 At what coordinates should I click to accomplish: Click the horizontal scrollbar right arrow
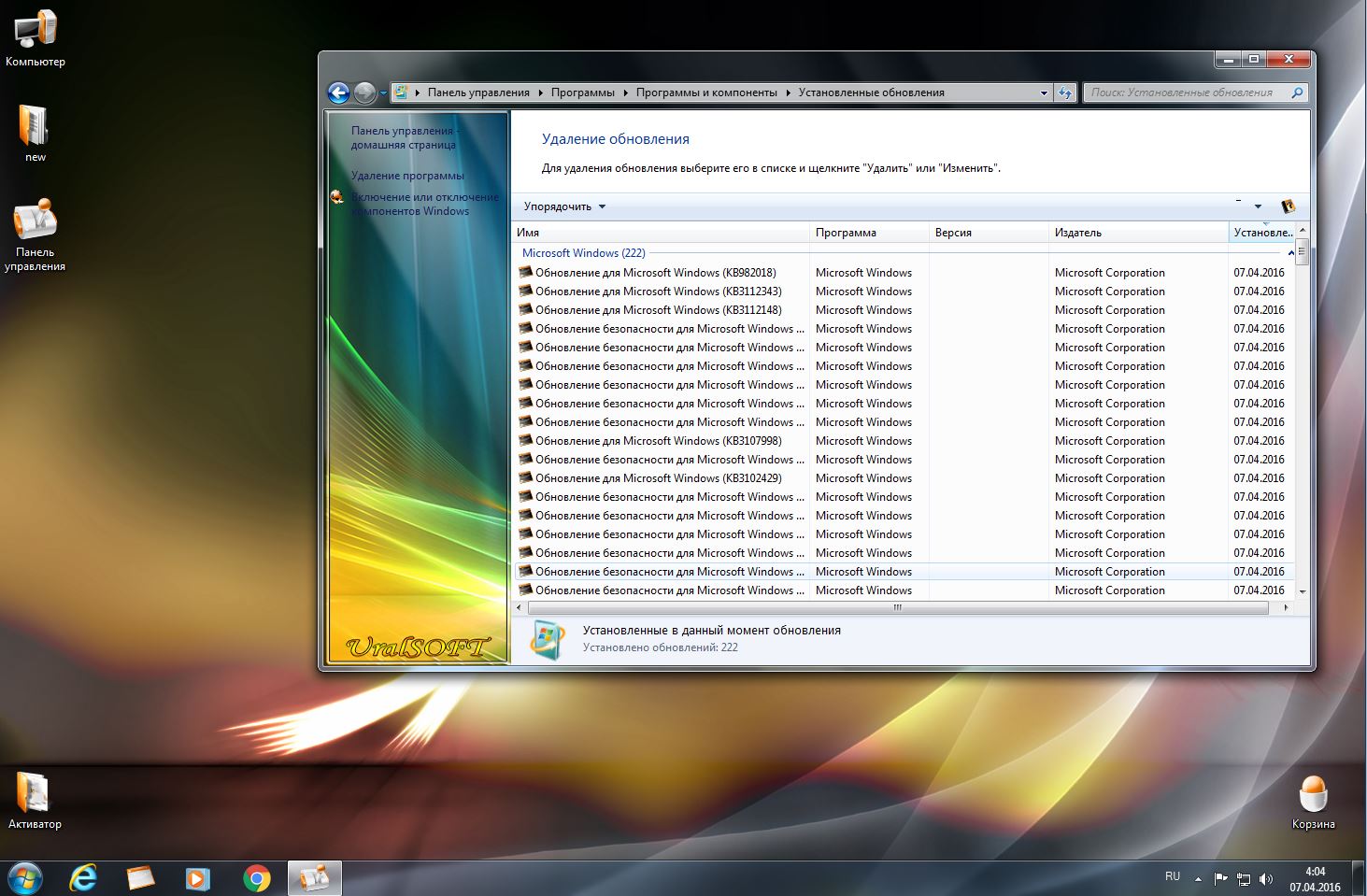tap(1286, 607)
